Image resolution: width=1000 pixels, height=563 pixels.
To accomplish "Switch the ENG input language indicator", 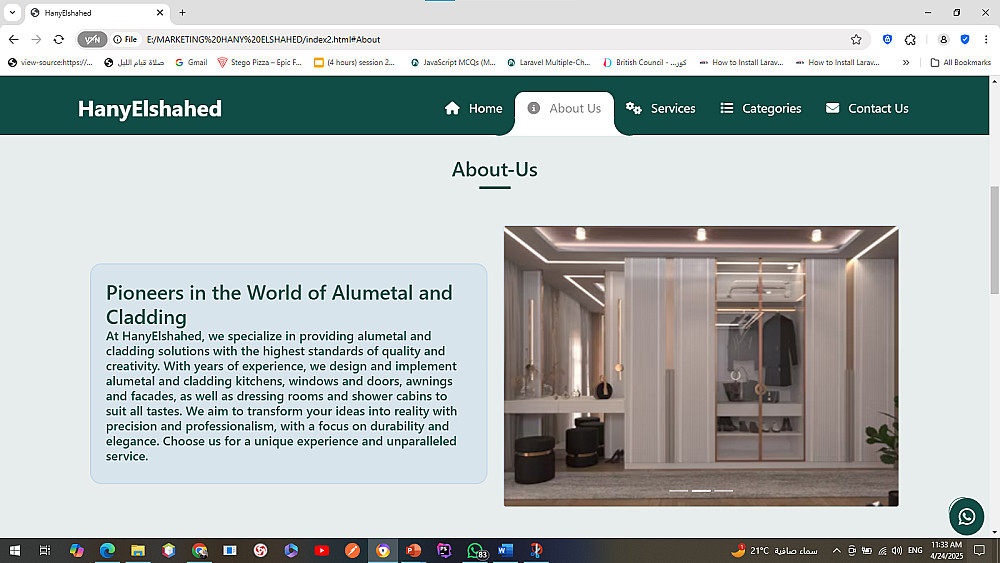I will 915,550.
